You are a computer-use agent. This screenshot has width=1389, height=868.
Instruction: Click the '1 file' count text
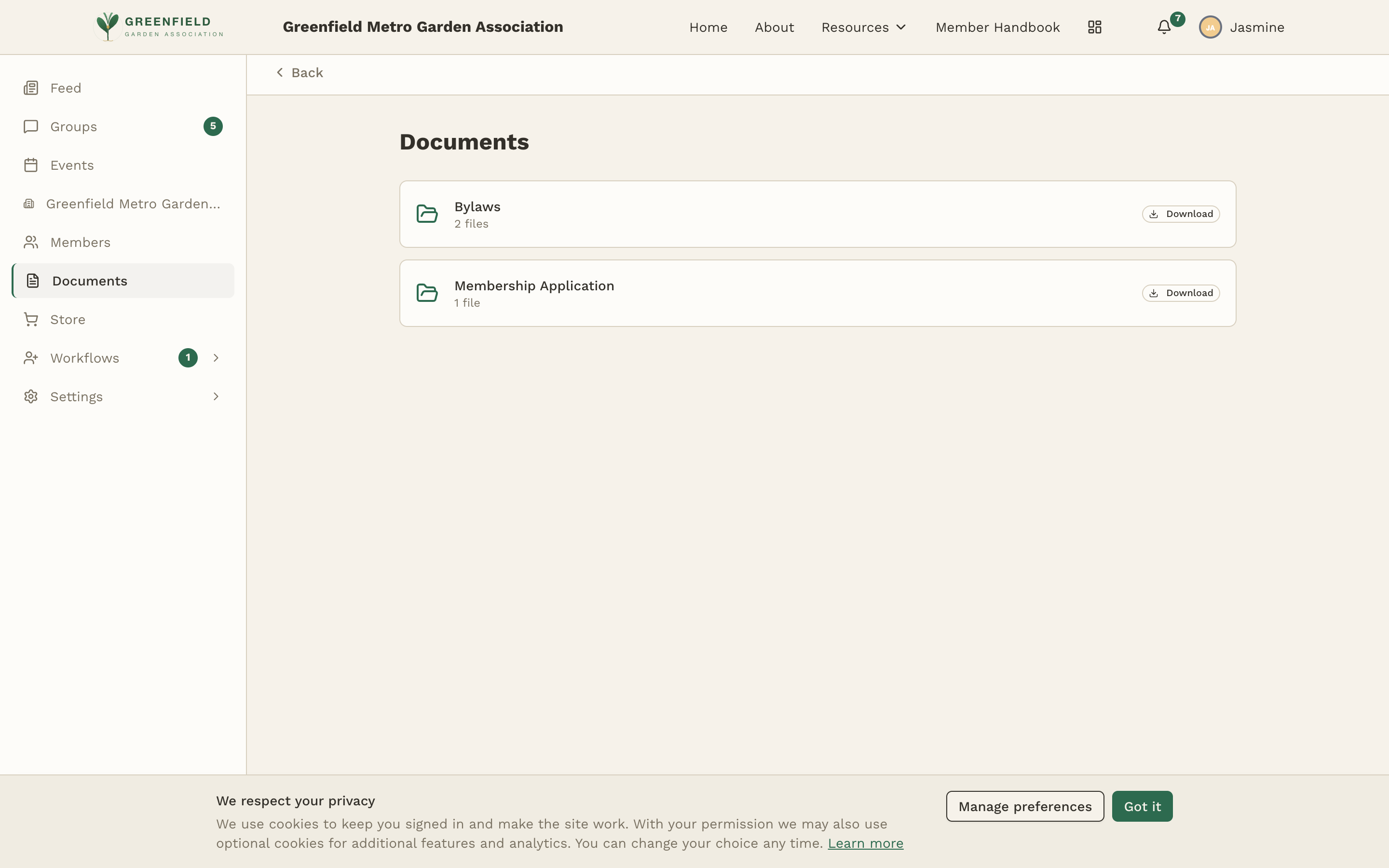click(x=467, y=302)
